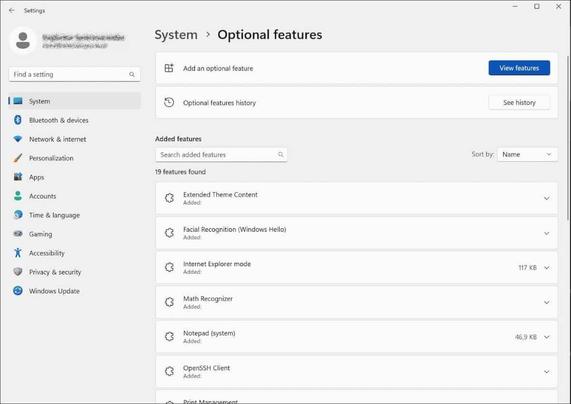Switch to Accounts settings
This screenshot has height=404, width=571.
pyautogui.click(x=75, y=196)
